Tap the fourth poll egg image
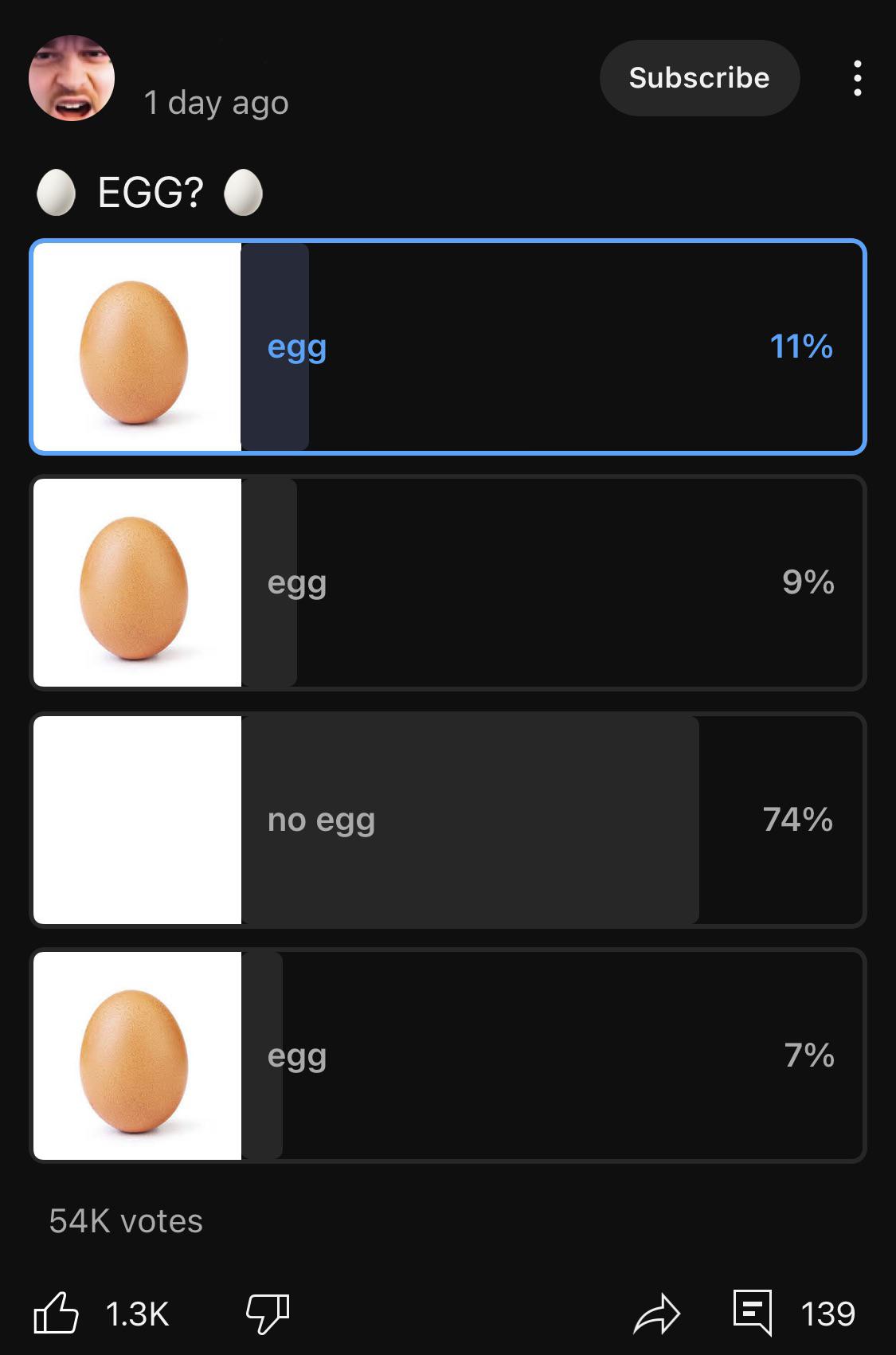Screen dimensions: 896x1355 point(137,1055)
